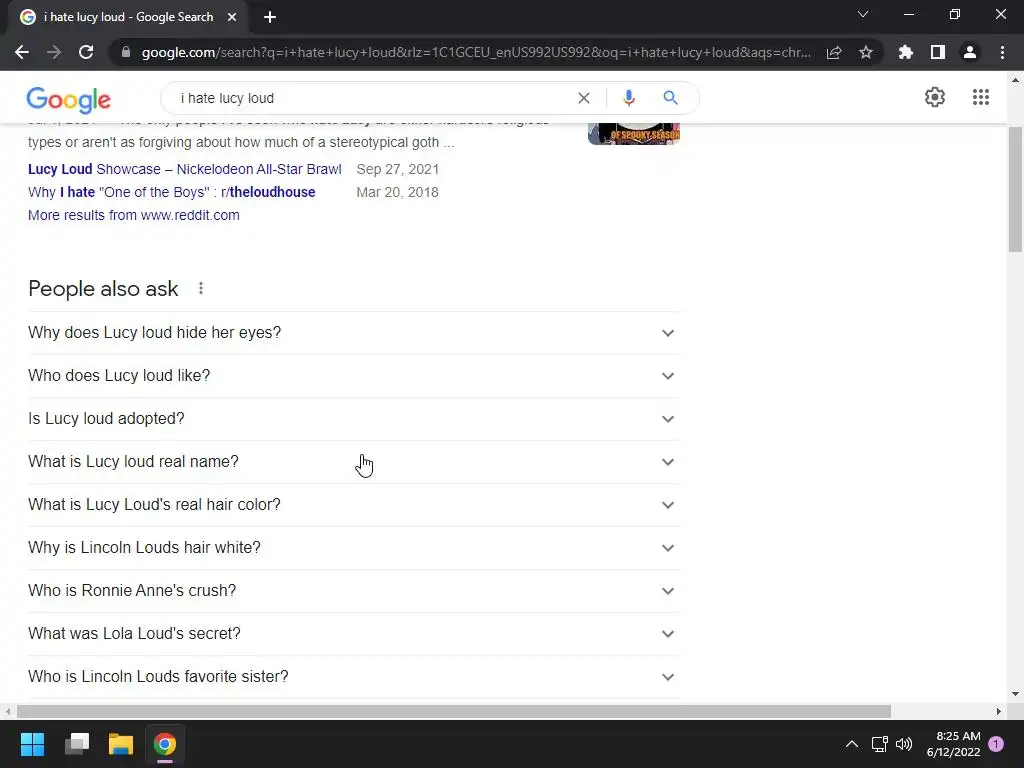Open the Chrome profile menu
1024x768 pixels.
[x=970, y=52]
